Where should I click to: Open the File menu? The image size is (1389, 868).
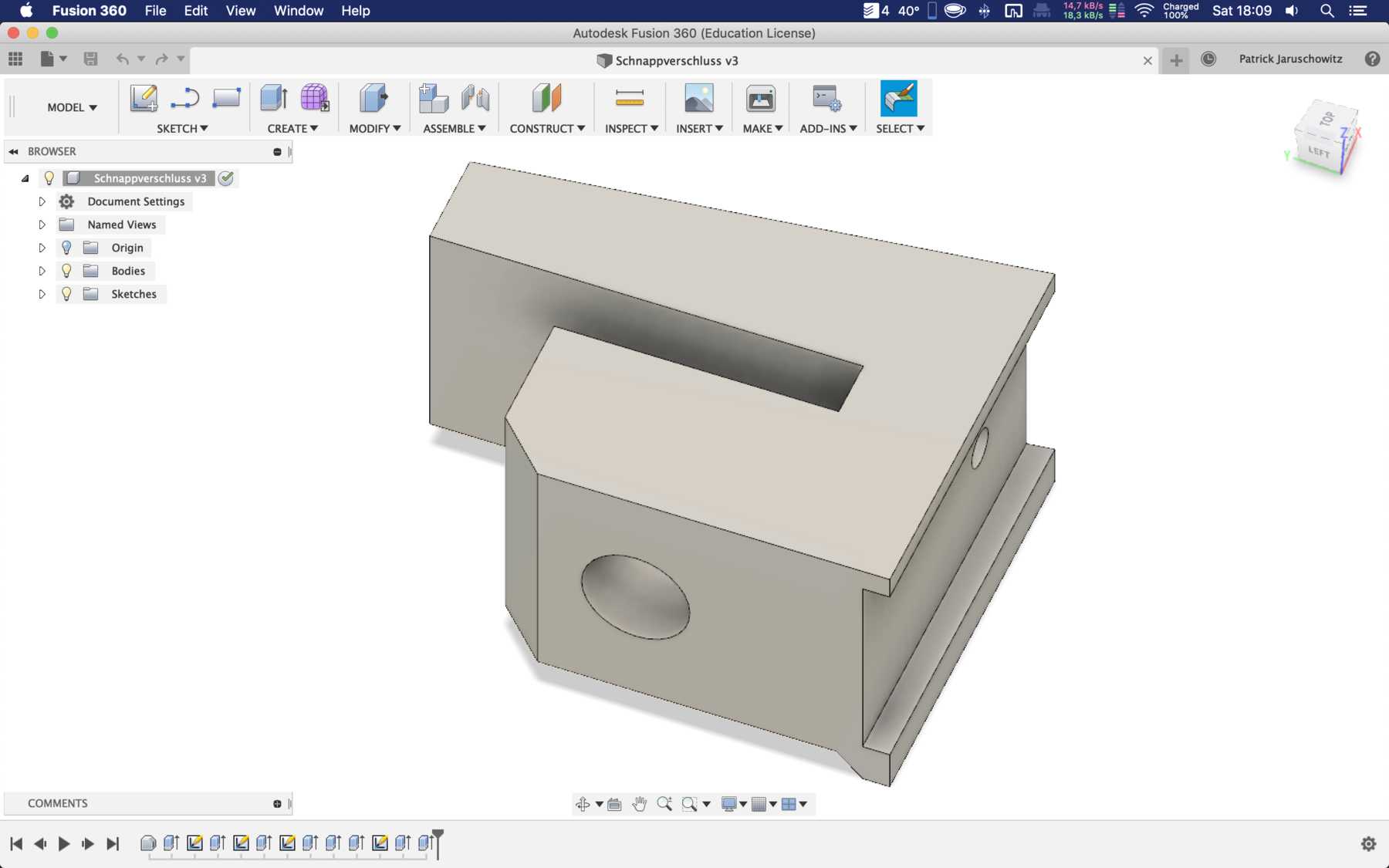[155, 11]
